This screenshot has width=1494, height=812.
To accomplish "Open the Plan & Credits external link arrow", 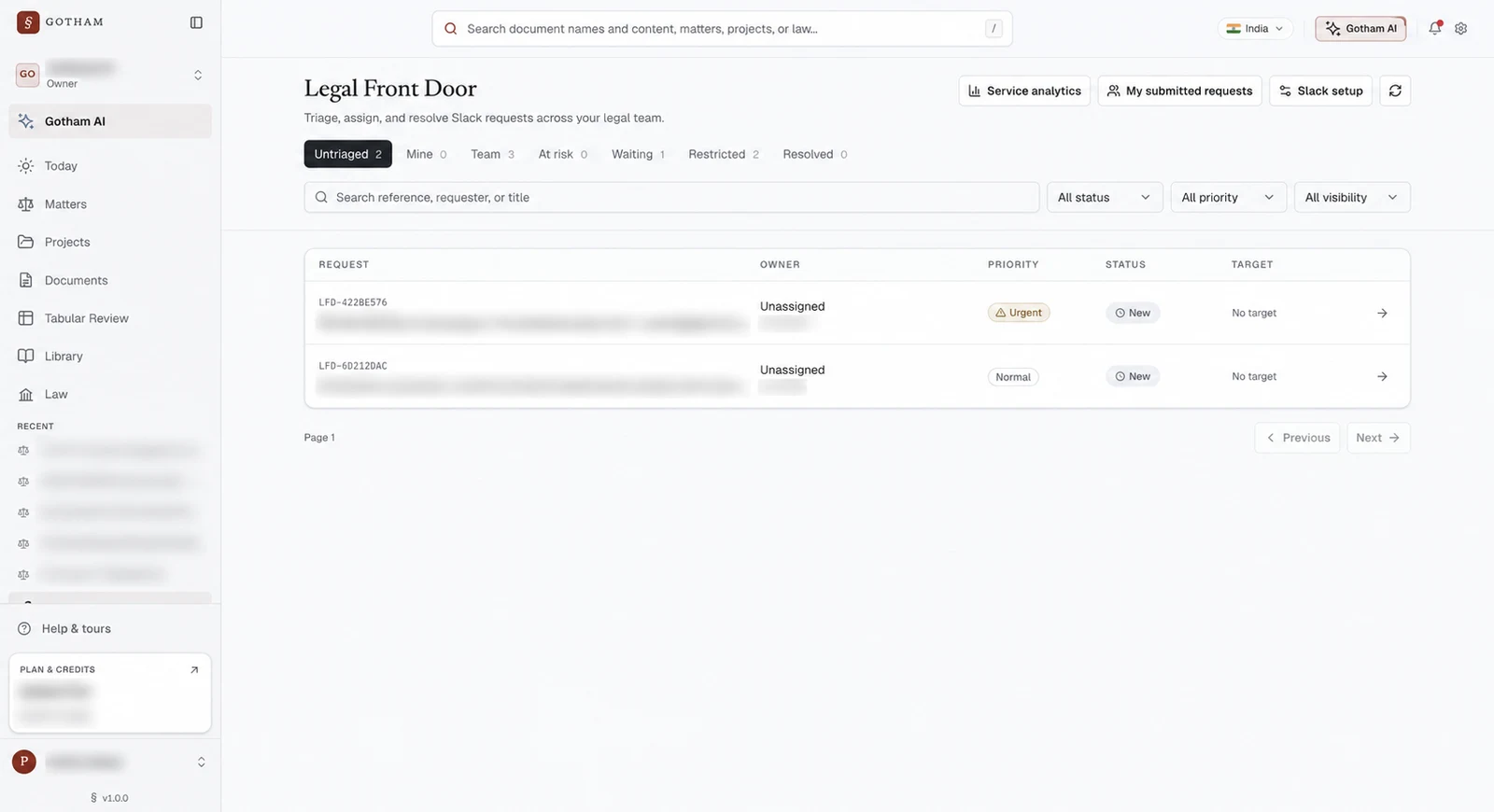I will coord(194,670).
